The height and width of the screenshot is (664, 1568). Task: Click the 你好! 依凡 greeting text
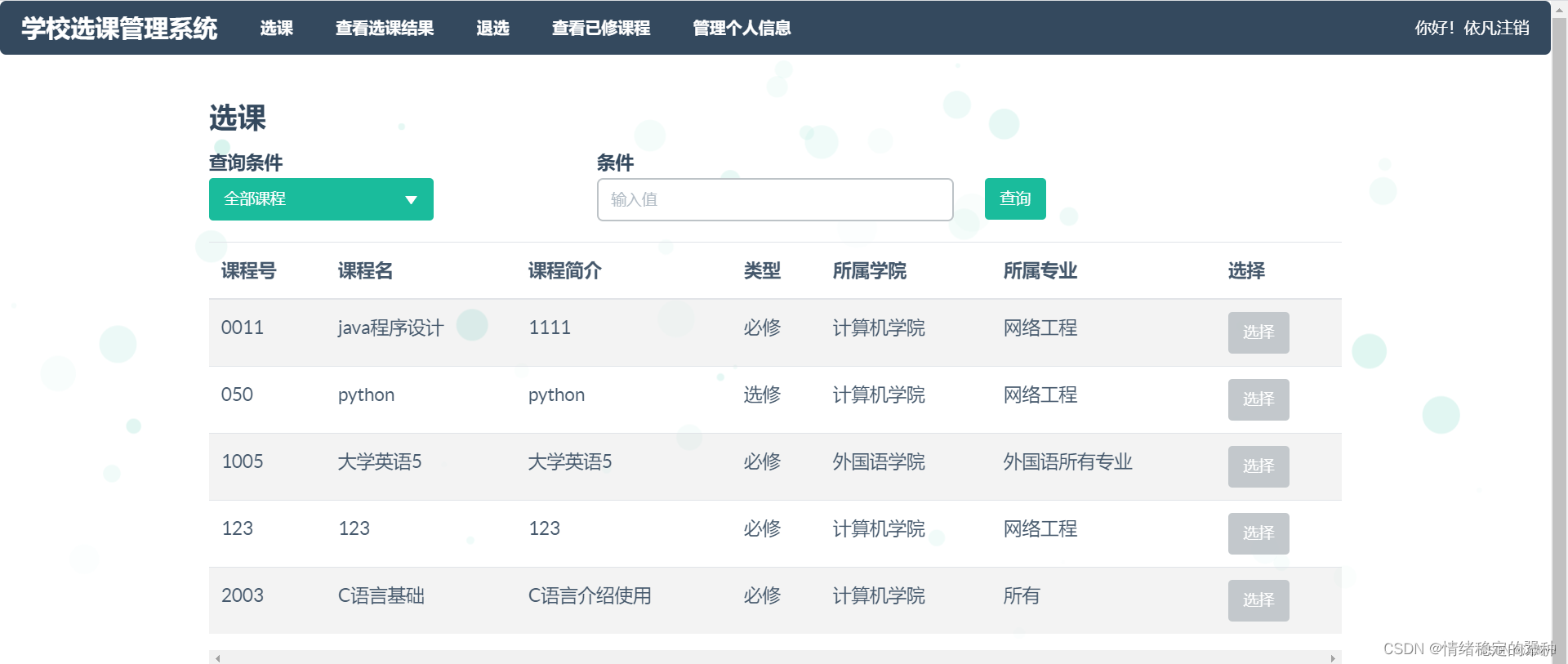click(1455, 28)
